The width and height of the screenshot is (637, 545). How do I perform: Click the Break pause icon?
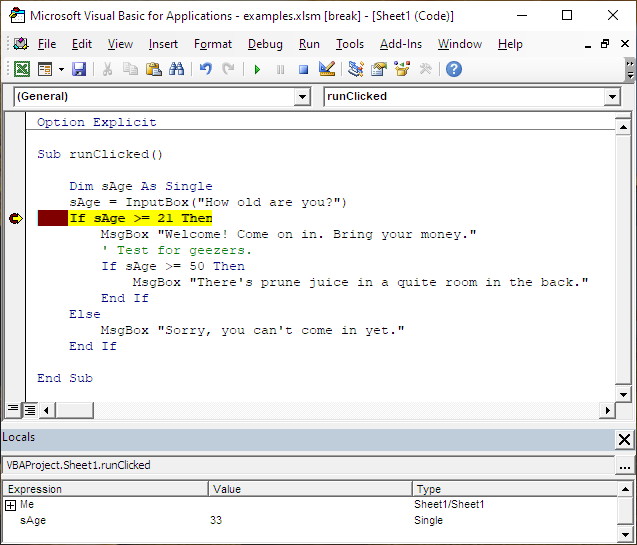280,69
